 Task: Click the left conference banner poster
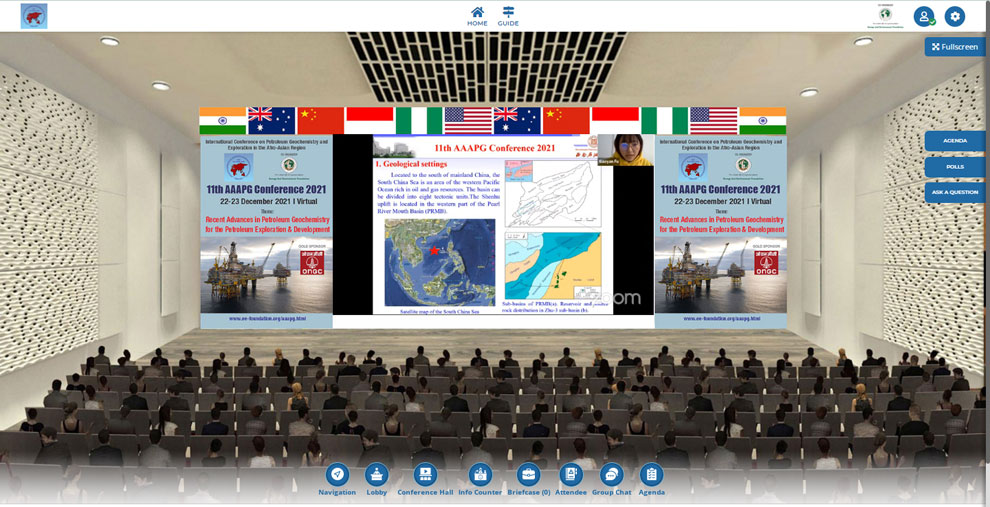point(266,231)
